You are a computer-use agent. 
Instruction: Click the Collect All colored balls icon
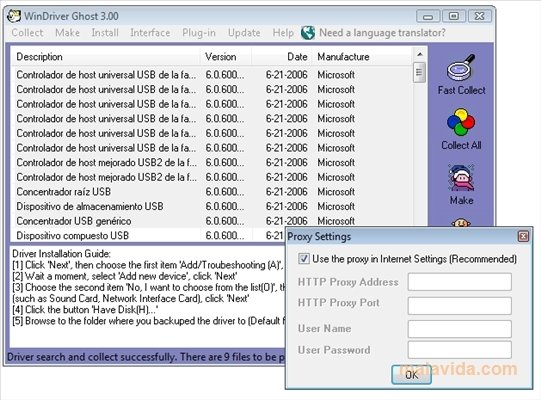point(461,122)
